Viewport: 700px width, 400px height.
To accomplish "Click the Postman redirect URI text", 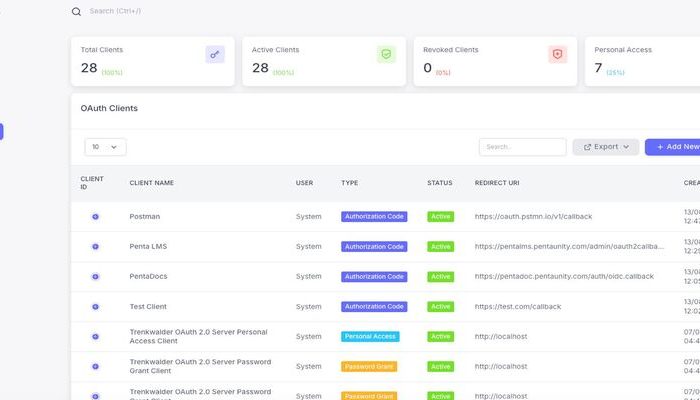I will click(x=533, y=216).
